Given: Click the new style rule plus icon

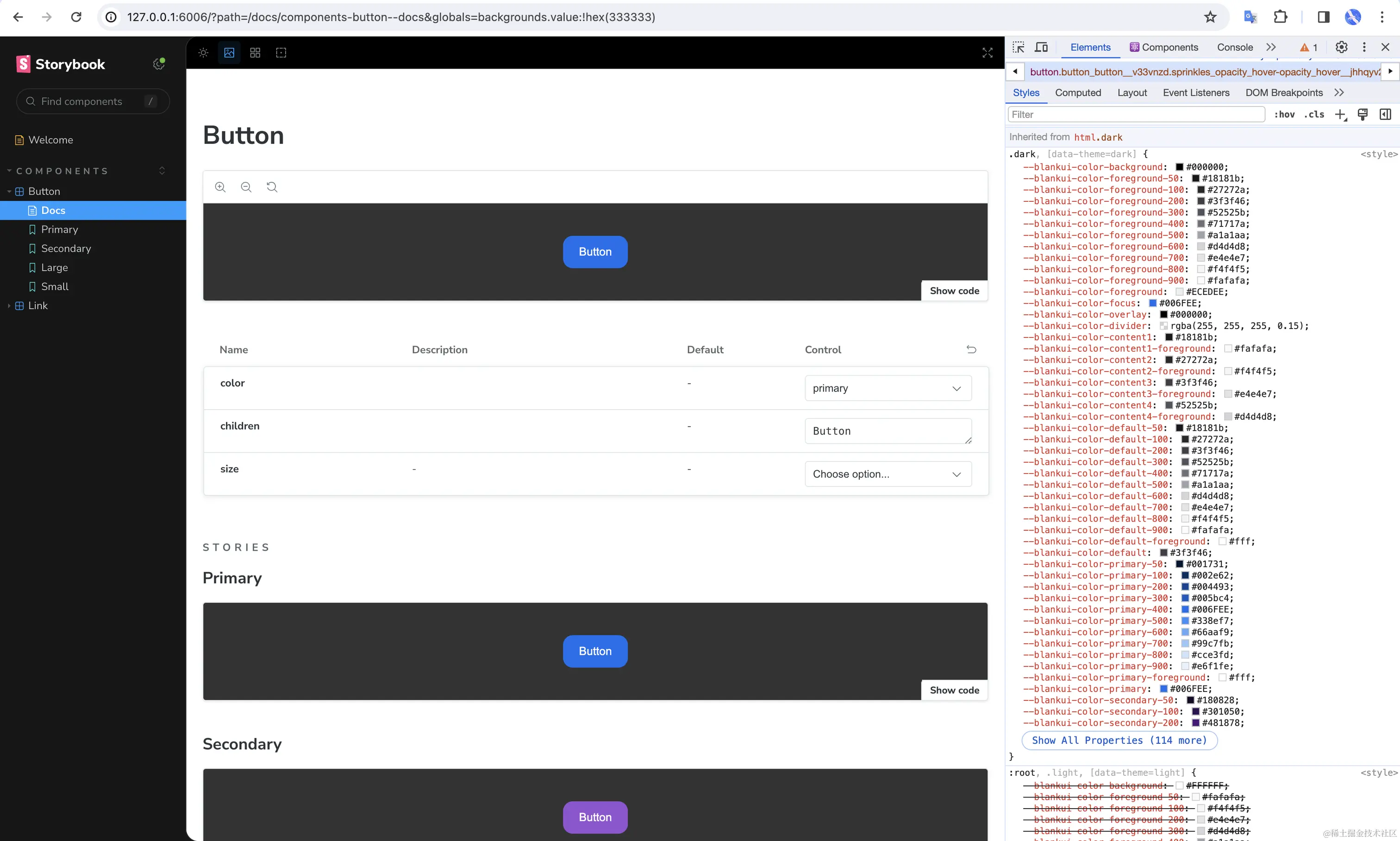Looking at the screenshot, I should coord(1340,114).
